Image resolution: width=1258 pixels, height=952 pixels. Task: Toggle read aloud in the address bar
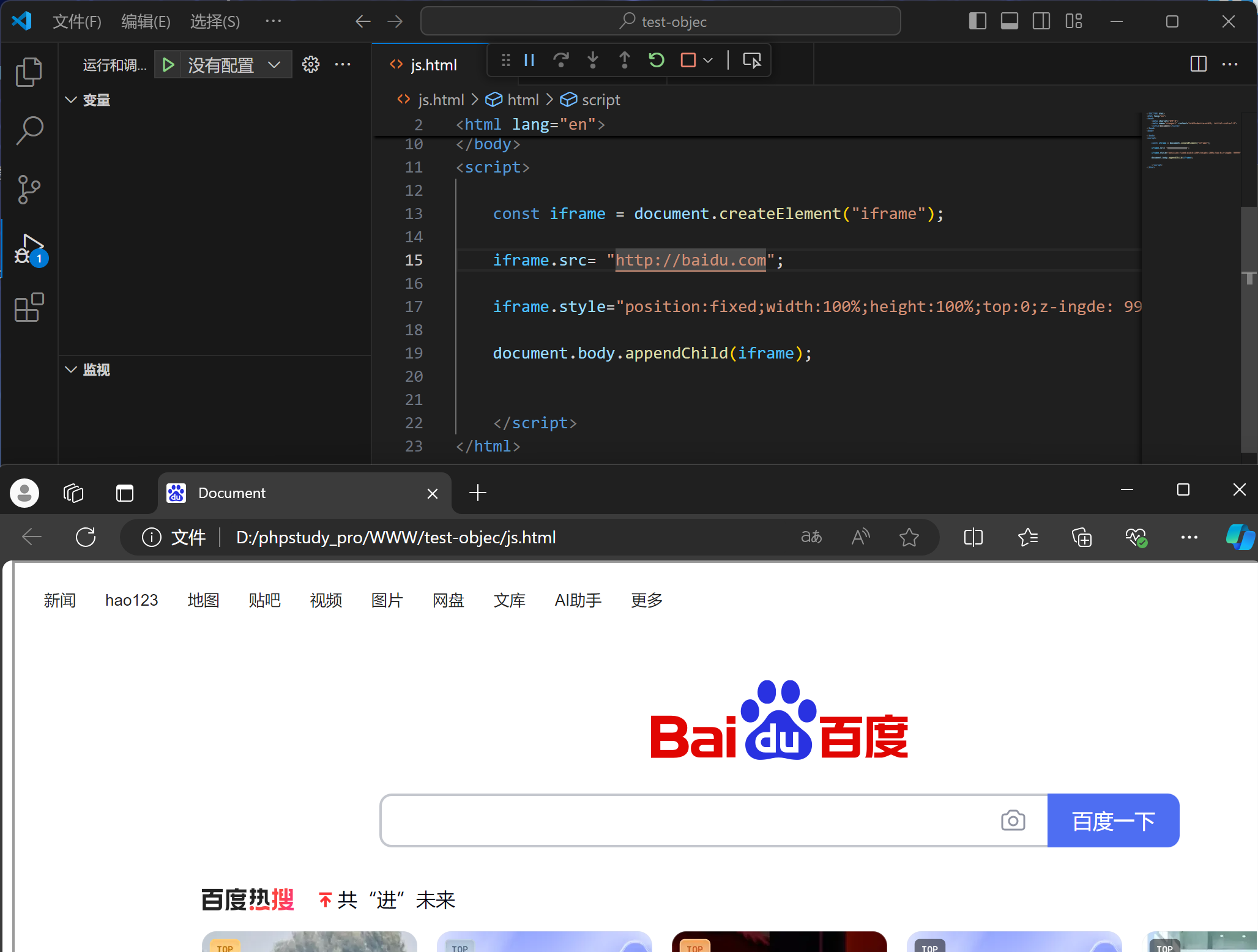[x=860, y=537]
